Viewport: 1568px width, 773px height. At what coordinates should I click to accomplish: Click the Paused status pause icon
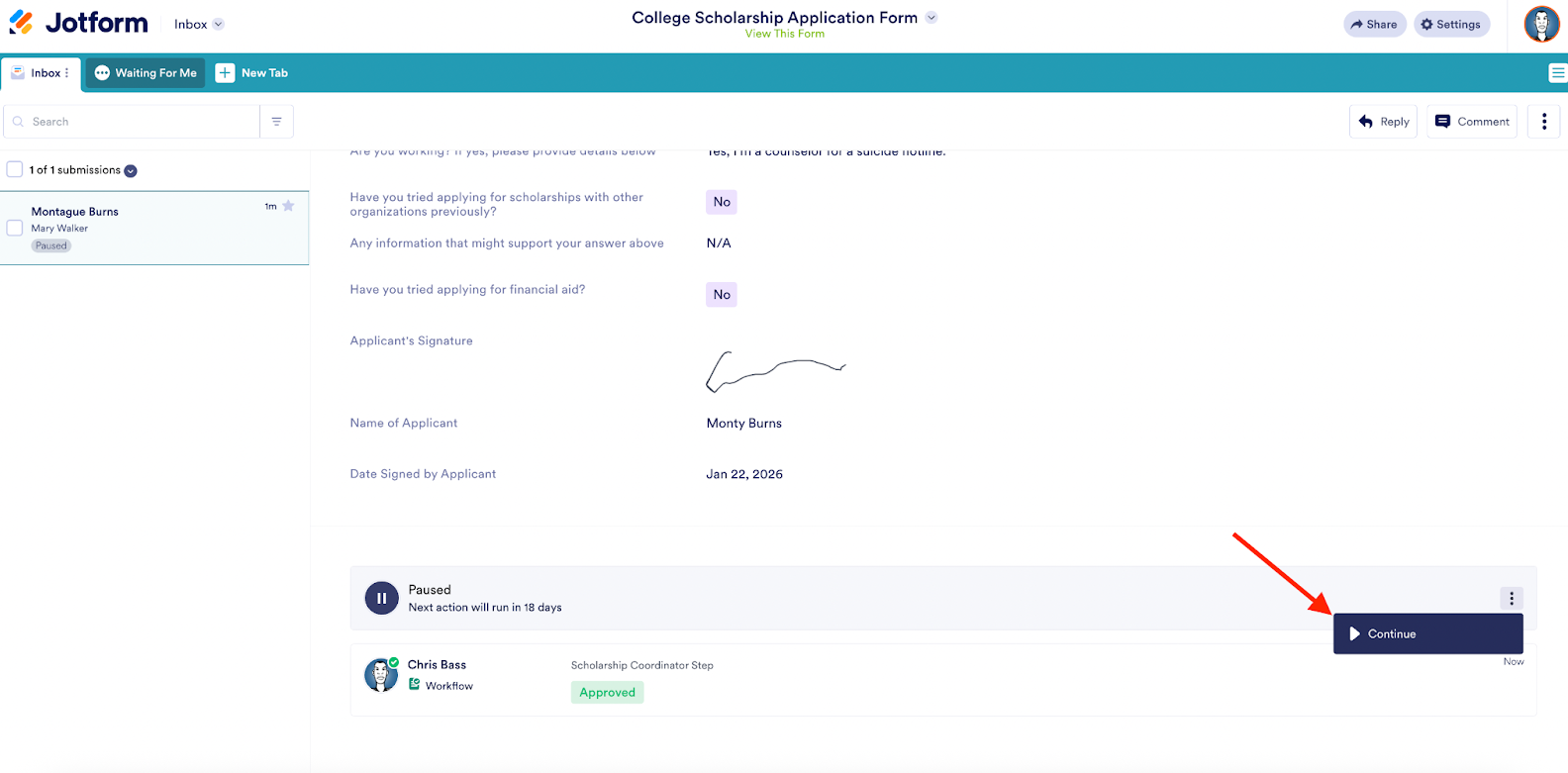[x=381, y=598]
